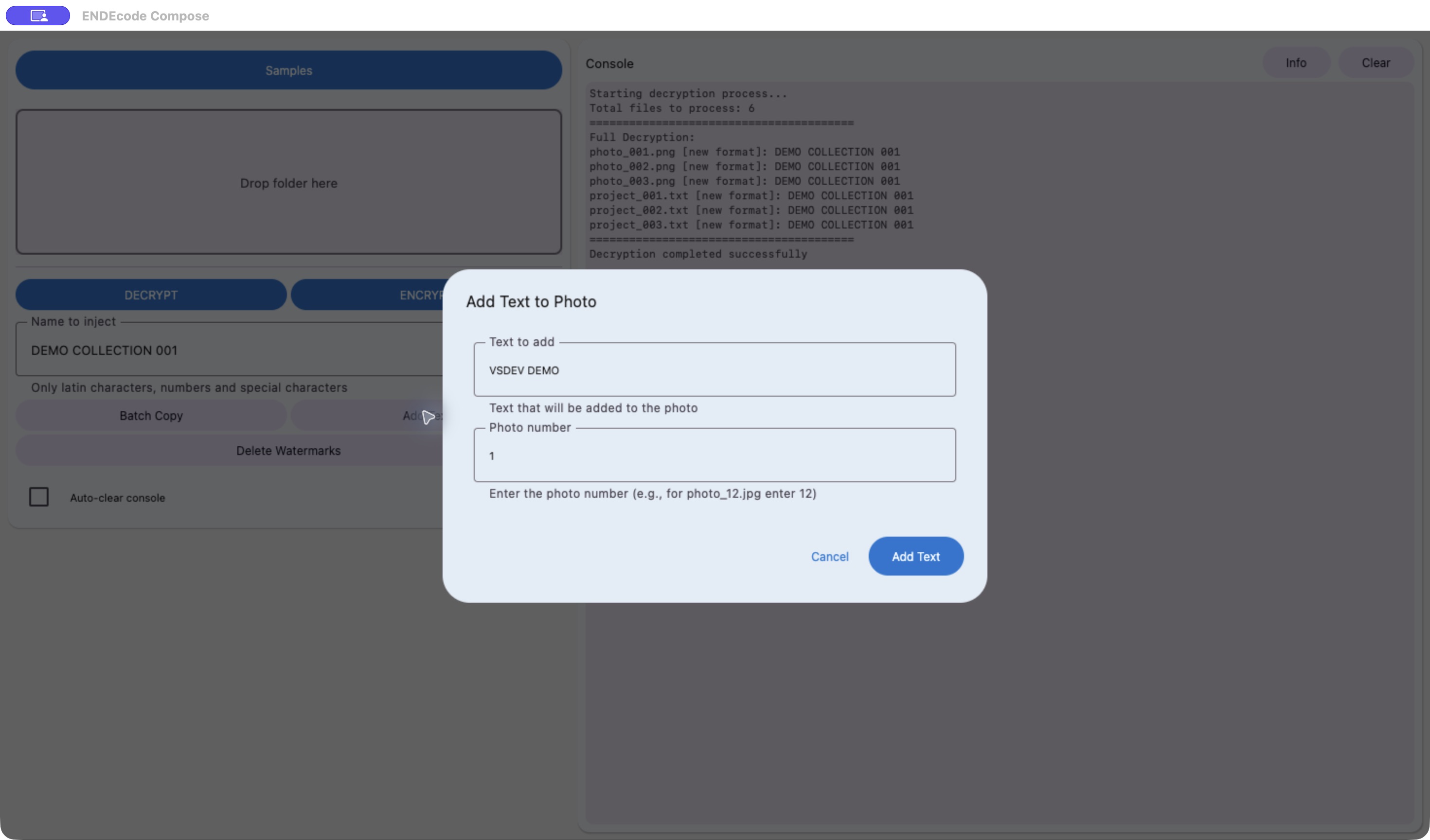Click 'Starting decryption process...' line

click(688, 94)
